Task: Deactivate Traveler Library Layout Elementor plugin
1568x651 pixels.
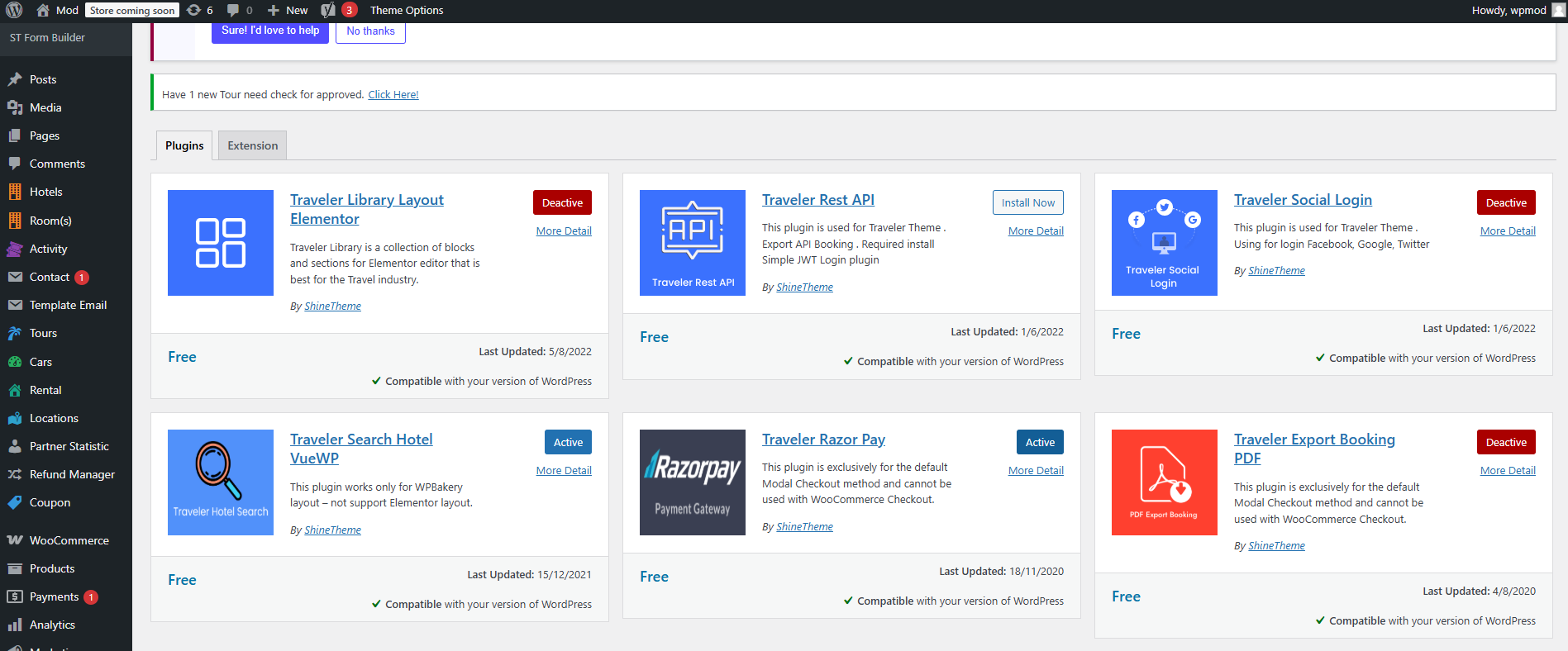Action: [562, 202]
